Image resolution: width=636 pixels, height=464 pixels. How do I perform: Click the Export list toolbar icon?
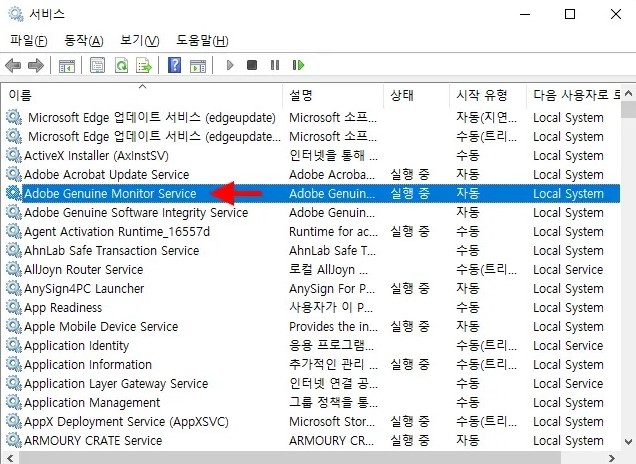[x=144, y=65]
